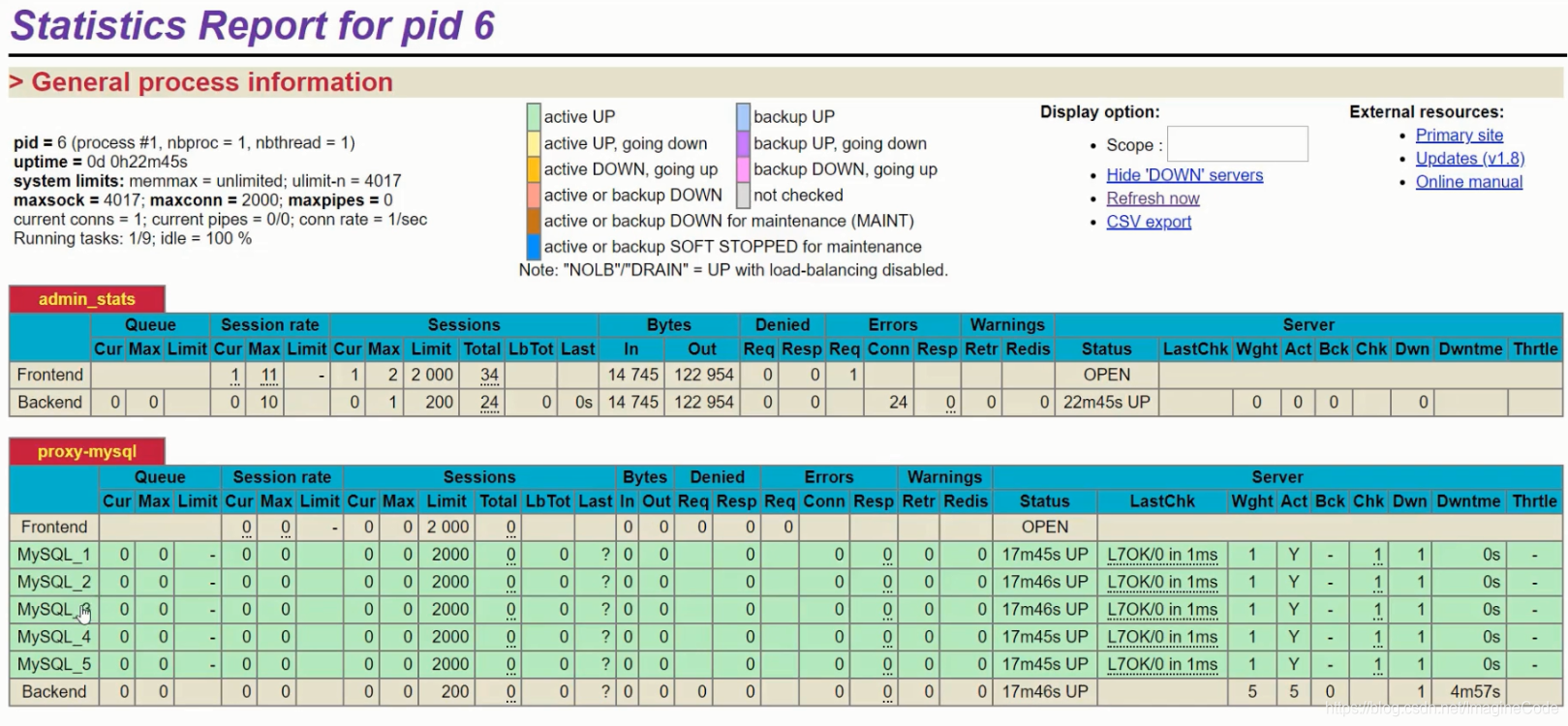1568x726 pixels.
Task: Click MySQL_1 status '17m45s UP'
Action: pyautogui.click(x=1045, y=555)
